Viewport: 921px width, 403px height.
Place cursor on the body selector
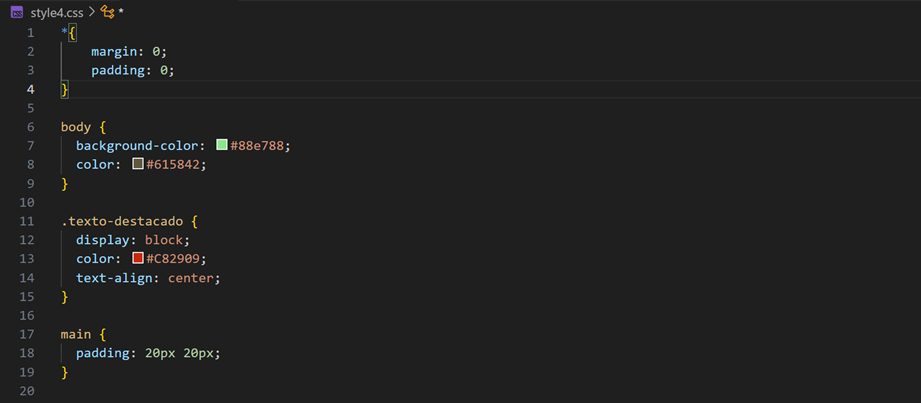pyautogui.click(x=76, y=126)
